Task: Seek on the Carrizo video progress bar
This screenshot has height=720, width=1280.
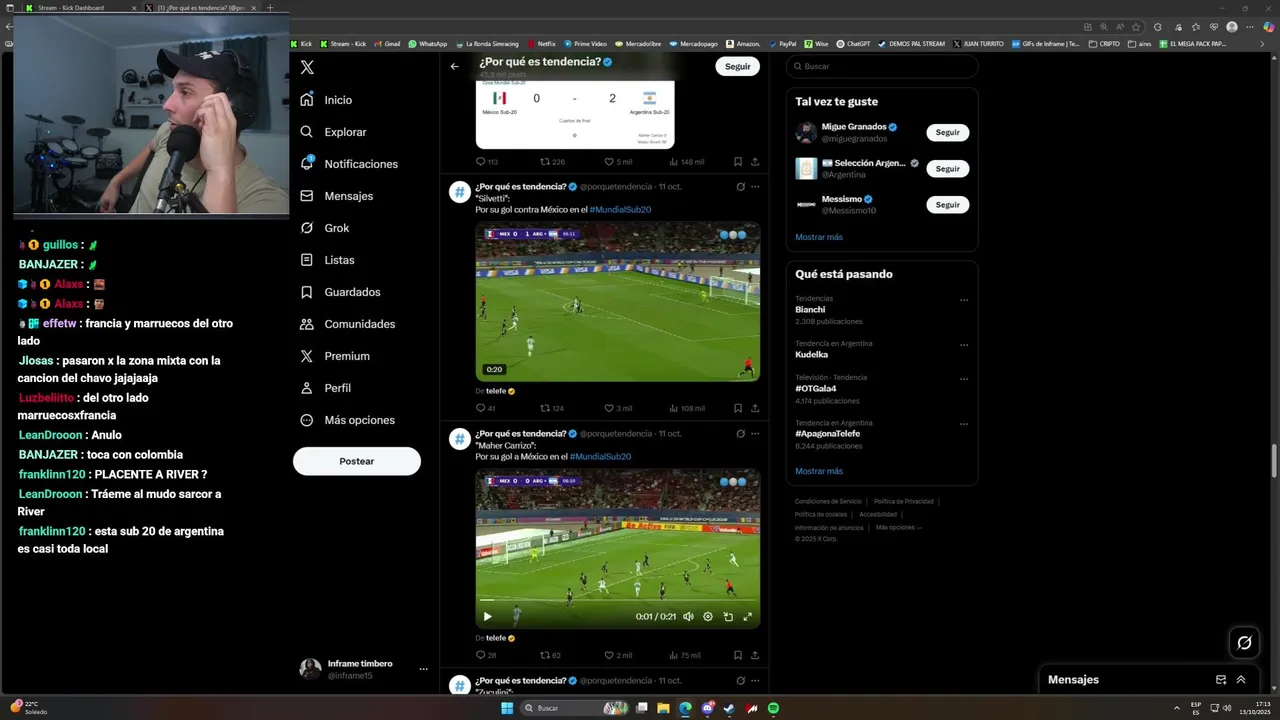Action: click(x=617, y=601)
